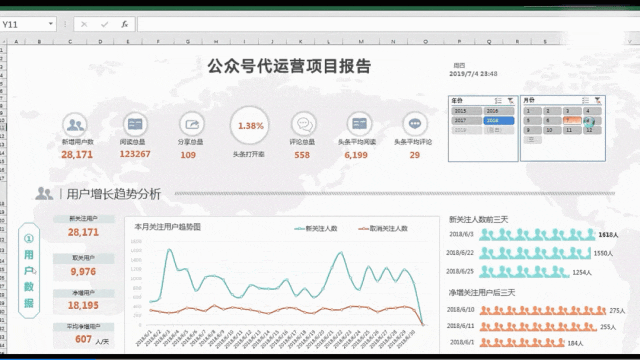Click the 2018/6/25 pictograph bar with 1254人
This screenshot has height=360, width=640.
[524, 272]
